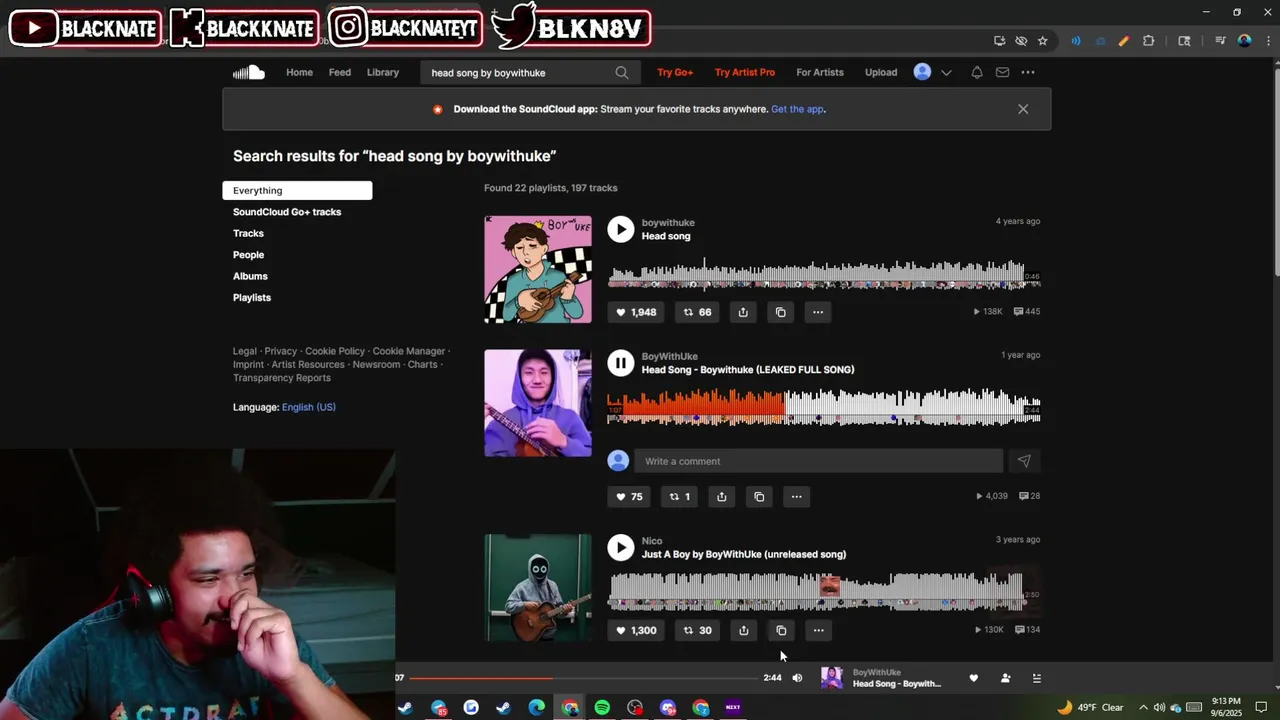Pause 'Head Song - Boywithuke (LEAKED FULL SONG)'
This screenshot has height=720, width=1280.
click(x=621, y=363)
